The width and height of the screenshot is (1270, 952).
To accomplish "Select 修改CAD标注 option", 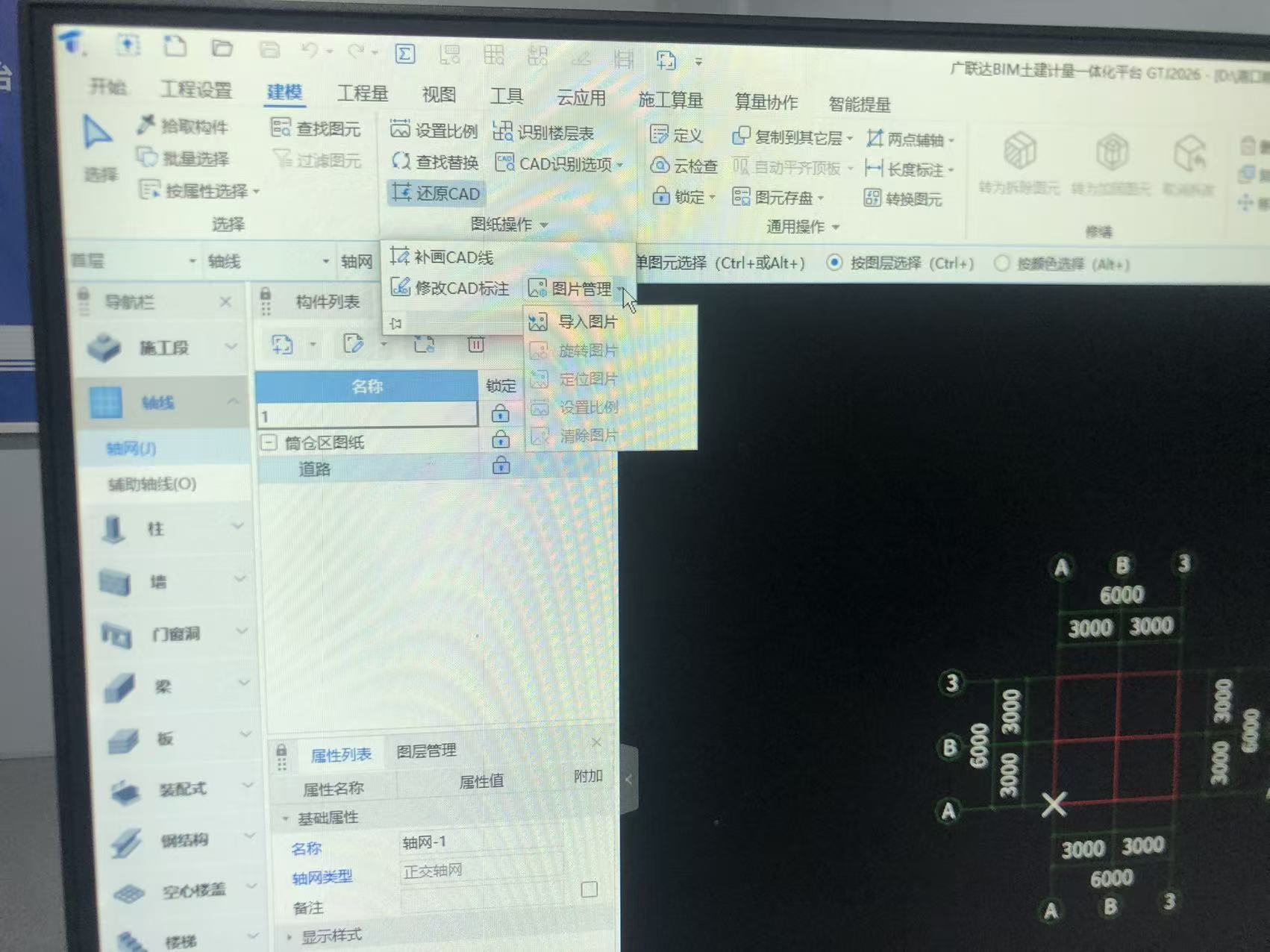I will (450, 288).
